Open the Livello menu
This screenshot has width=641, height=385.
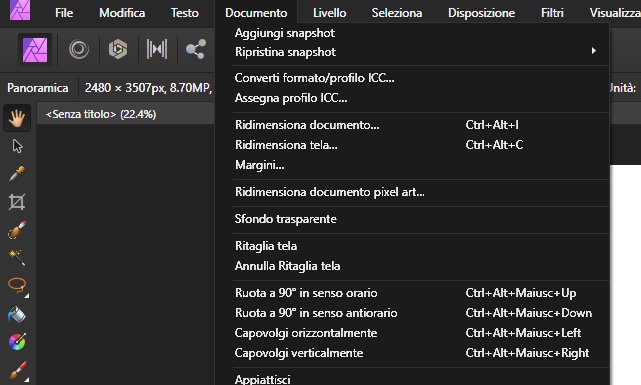tap(329, 13)
